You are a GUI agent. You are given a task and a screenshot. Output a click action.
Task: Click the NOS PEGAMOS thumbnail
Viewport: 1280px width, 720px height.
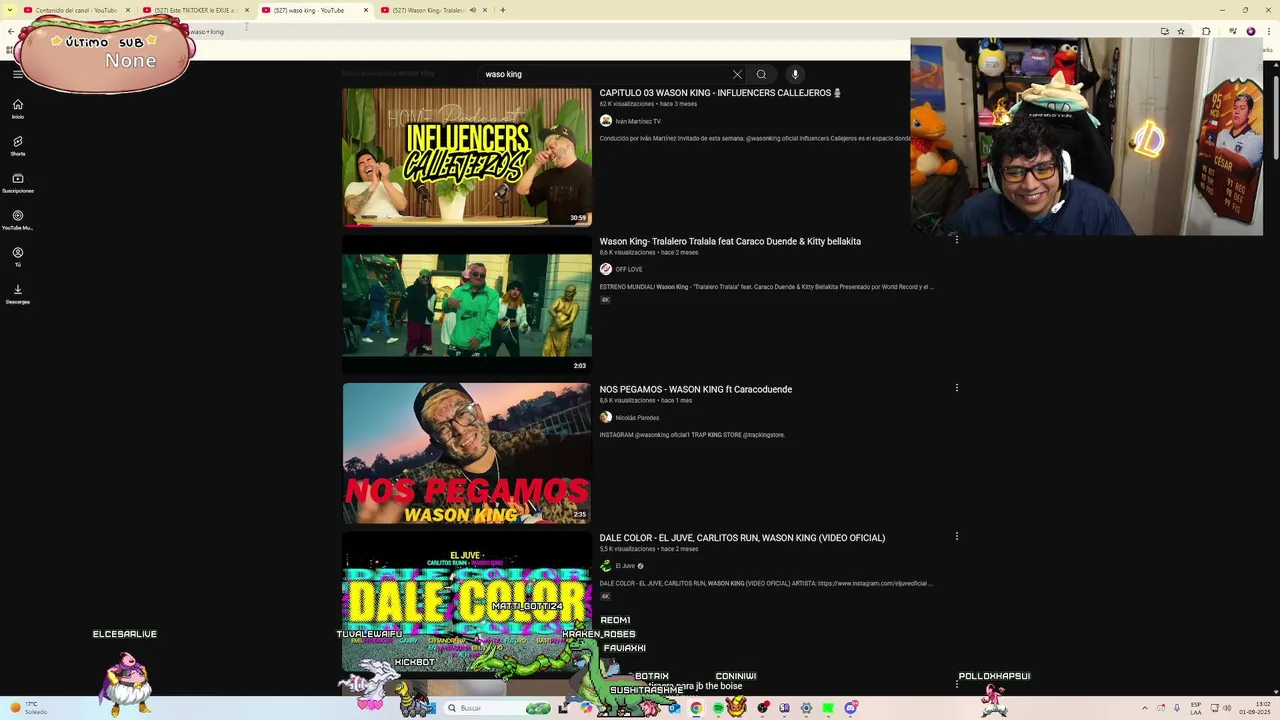click(x=467, y=453)
